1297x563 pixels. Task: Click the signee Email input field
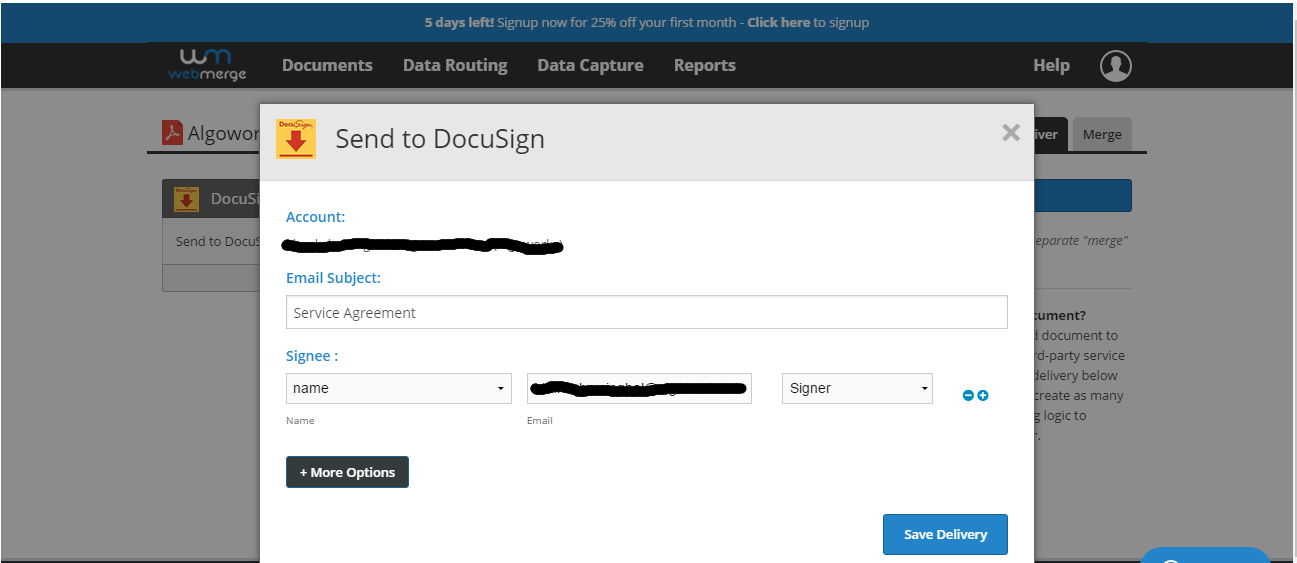(639, 388)
